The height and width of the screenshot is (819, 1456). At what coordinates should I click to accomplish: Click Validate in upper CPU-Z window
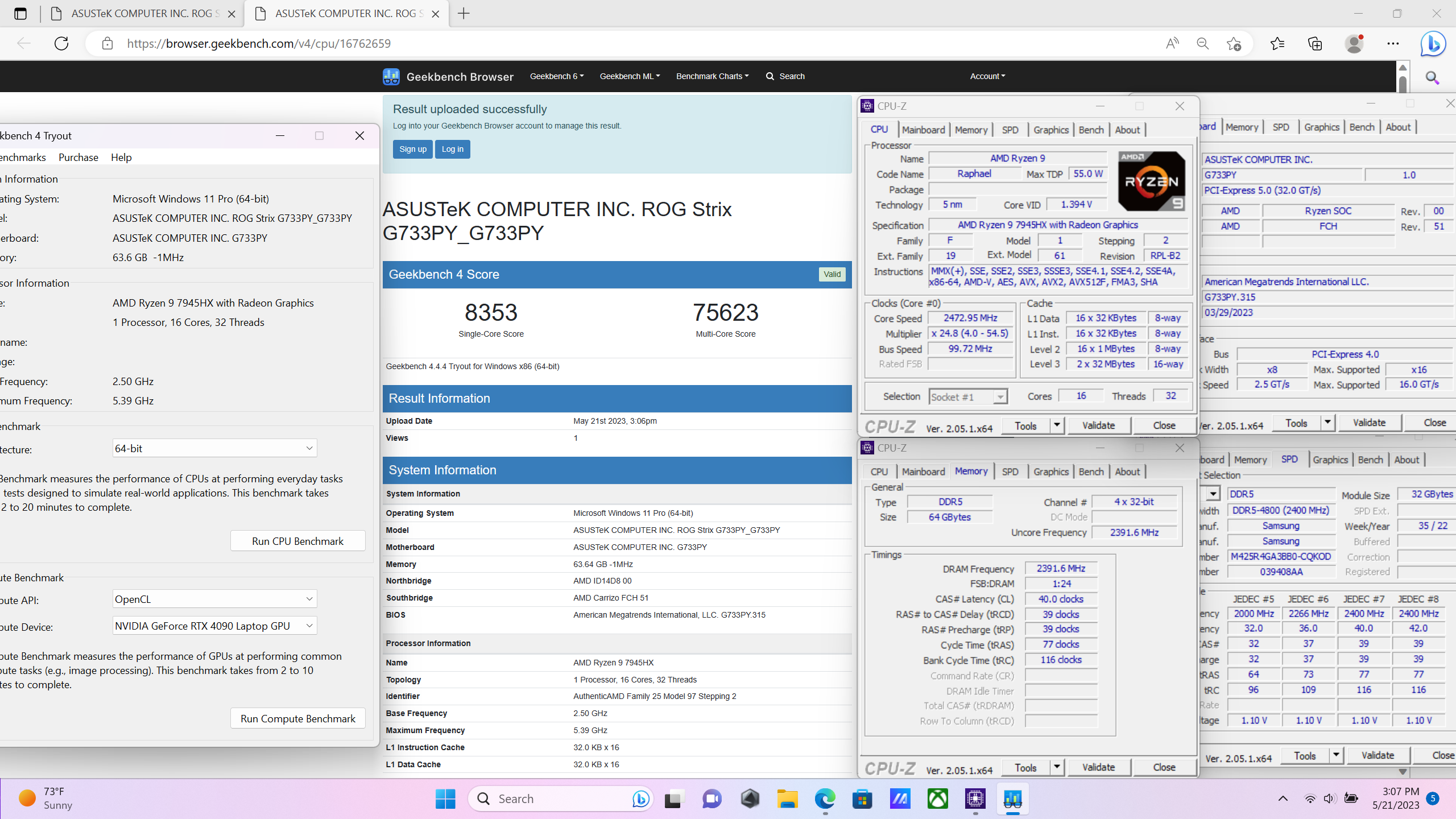[1098, 425]
